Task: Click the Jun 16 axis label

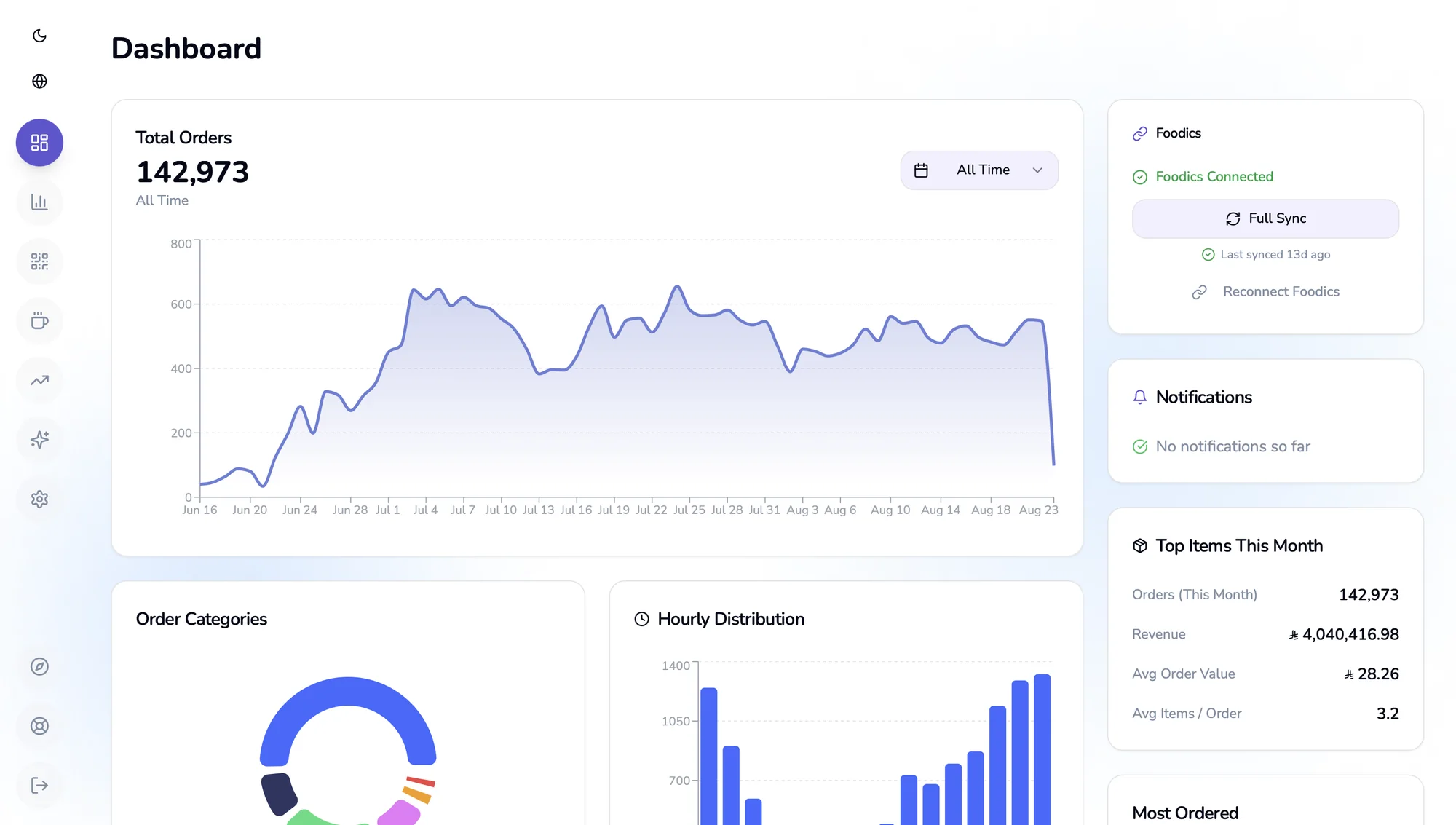Action: (199, 510)
